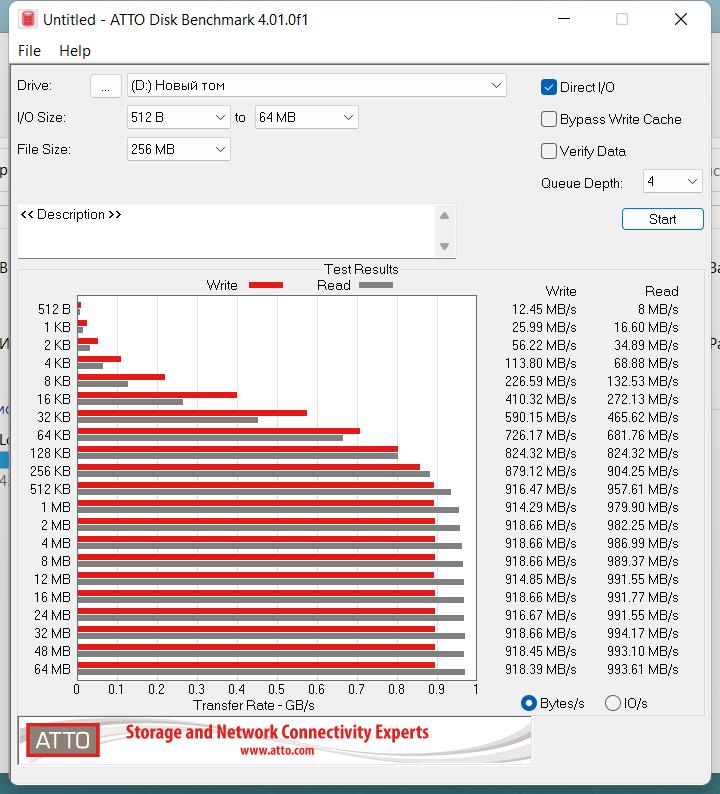Close the ATTO Disk Benchmark window
This screenshot has height=794, width=720.
click(681, 19)
